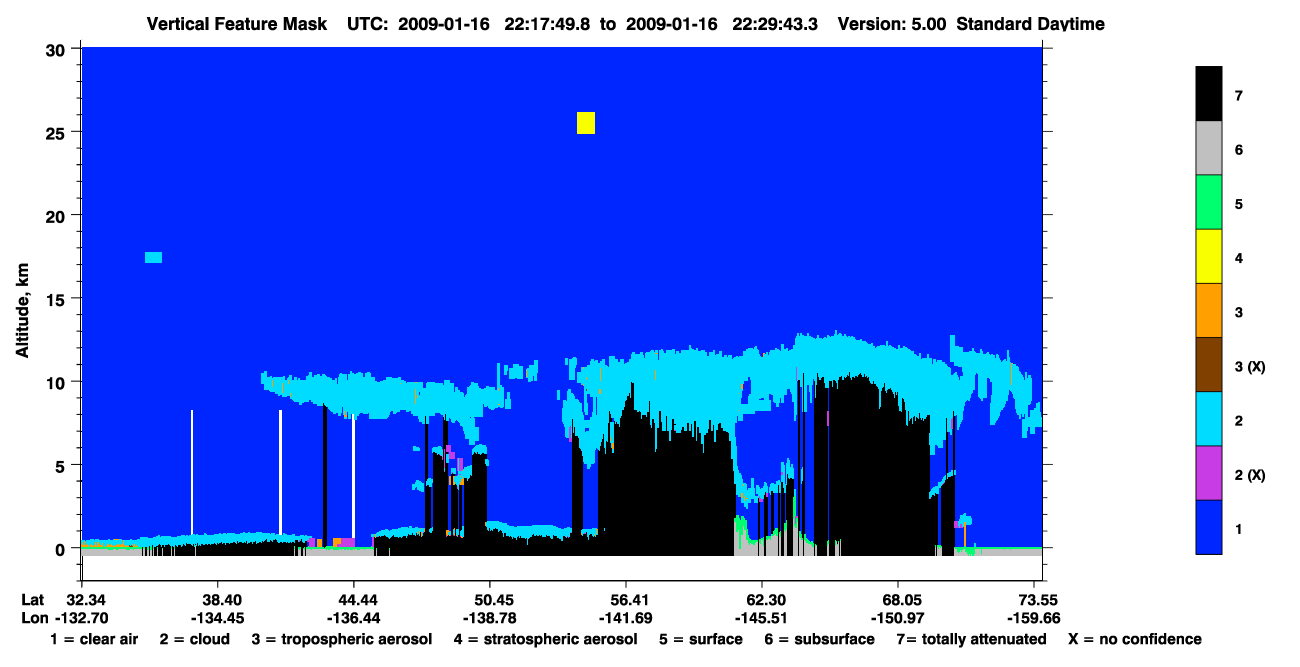Select the brown colorbar swatch for 3 (X)

click(x=1209, y=365)
